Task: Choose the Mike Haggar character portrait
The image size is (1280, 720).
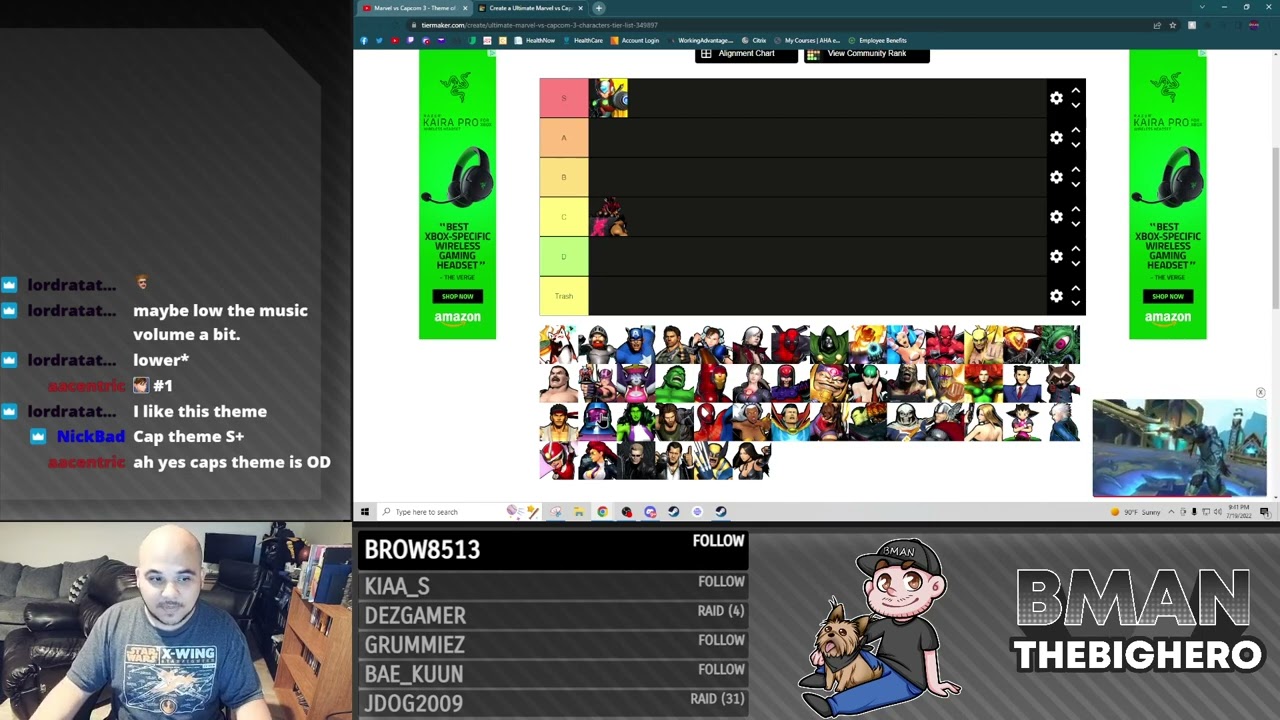Action: click(x=558, y=383)
